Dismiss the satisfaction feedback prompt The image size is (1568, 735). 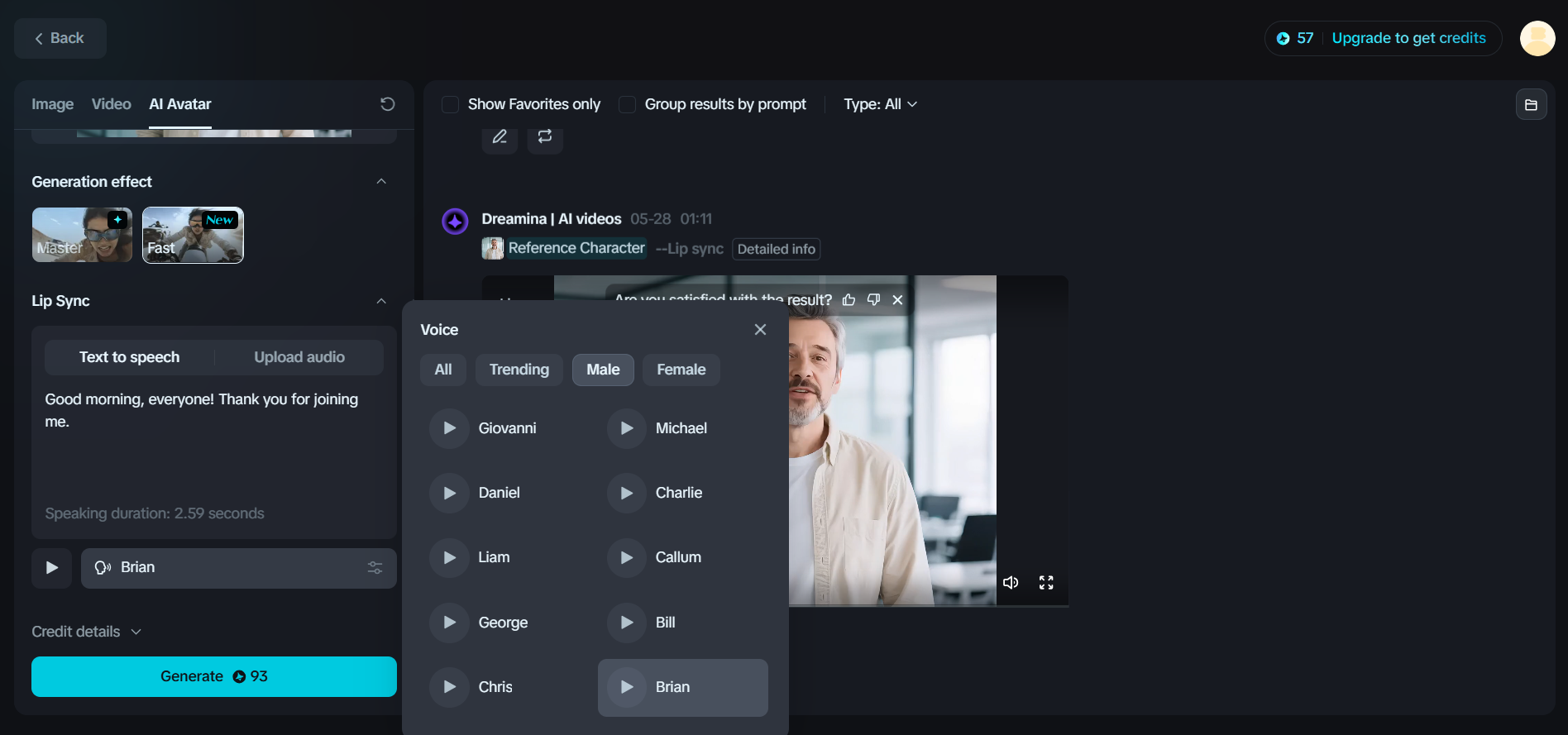tap(897, 300)
